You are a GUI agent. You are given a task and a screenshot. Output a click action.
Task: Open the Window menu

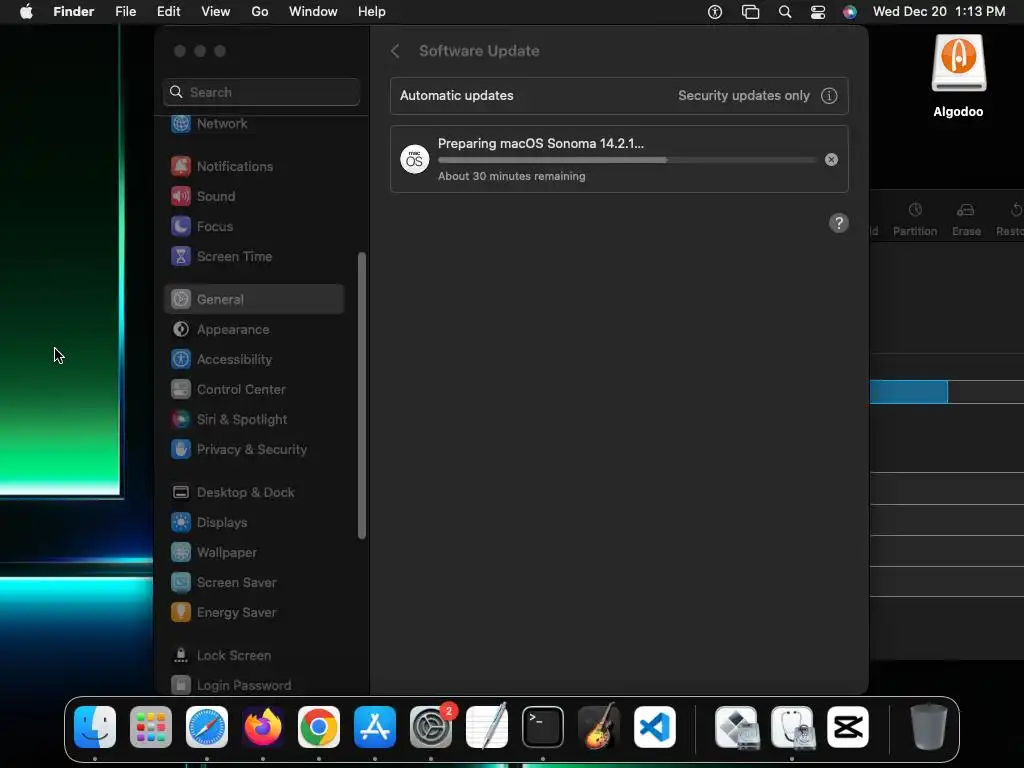point(313,12)
